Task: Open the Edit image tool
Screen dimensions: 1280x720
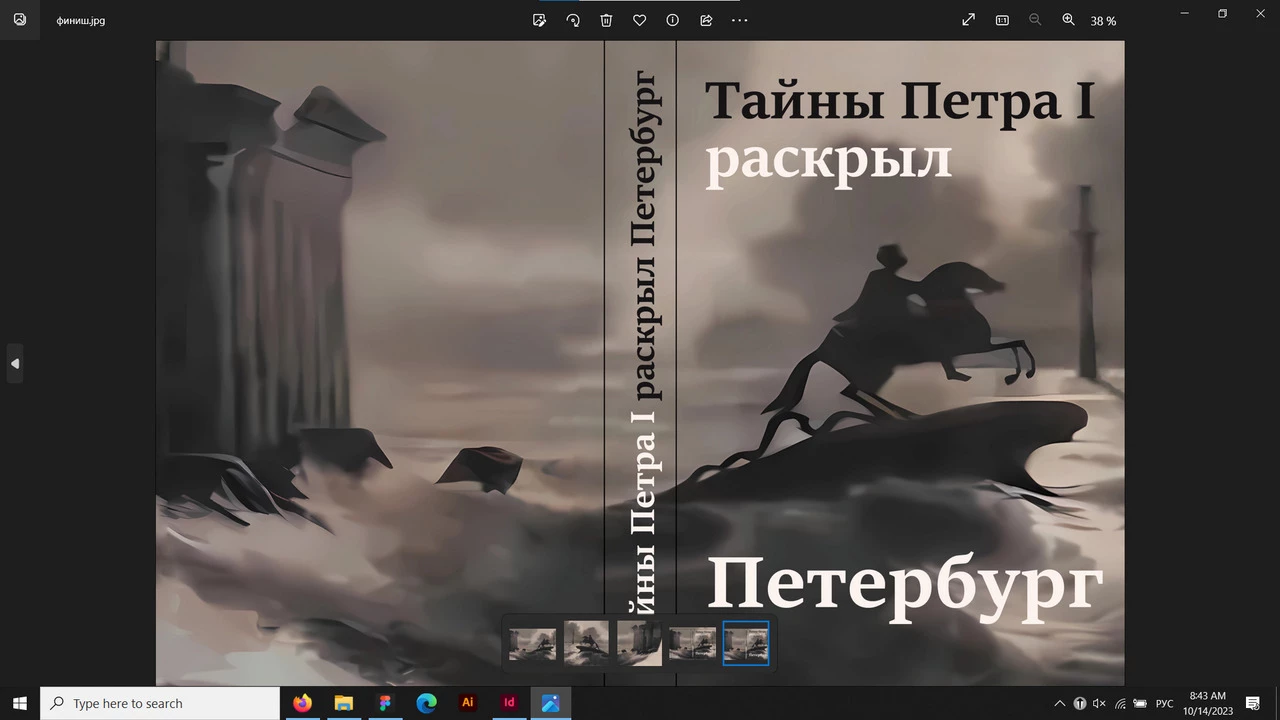Action: [x=540, y=20]
